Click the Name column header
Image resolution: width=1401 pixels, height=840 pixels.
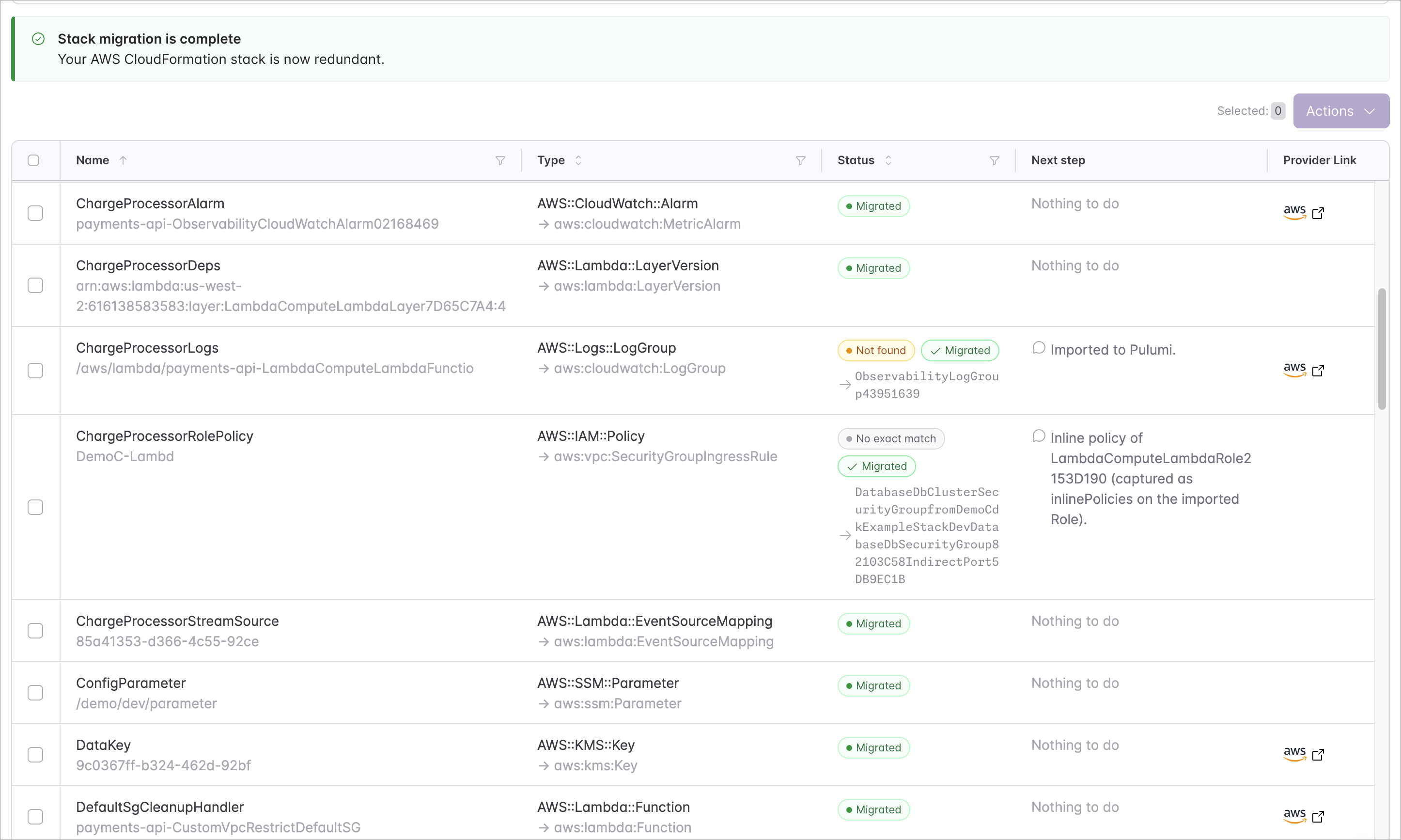92,160
